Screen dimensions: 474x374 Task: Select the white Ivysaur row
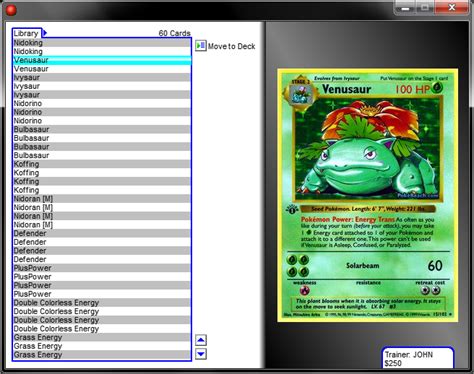tap(102, 86)
